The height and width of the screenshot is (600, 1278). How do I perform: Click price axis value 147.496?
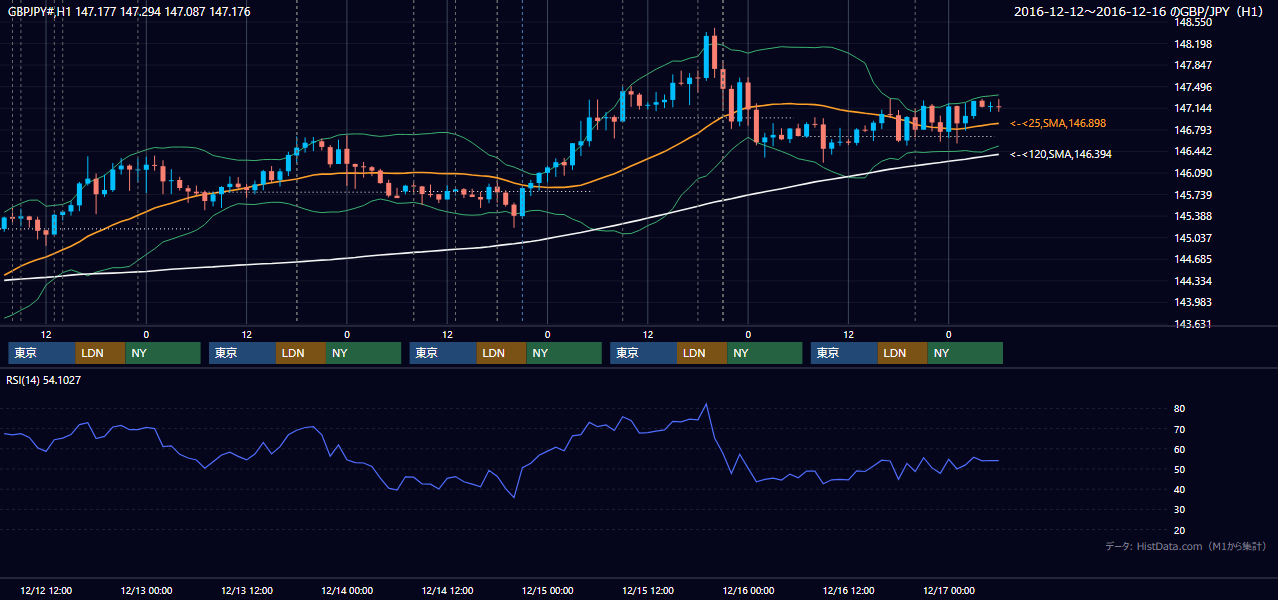pyautogui.click(x=1192, y=87)
